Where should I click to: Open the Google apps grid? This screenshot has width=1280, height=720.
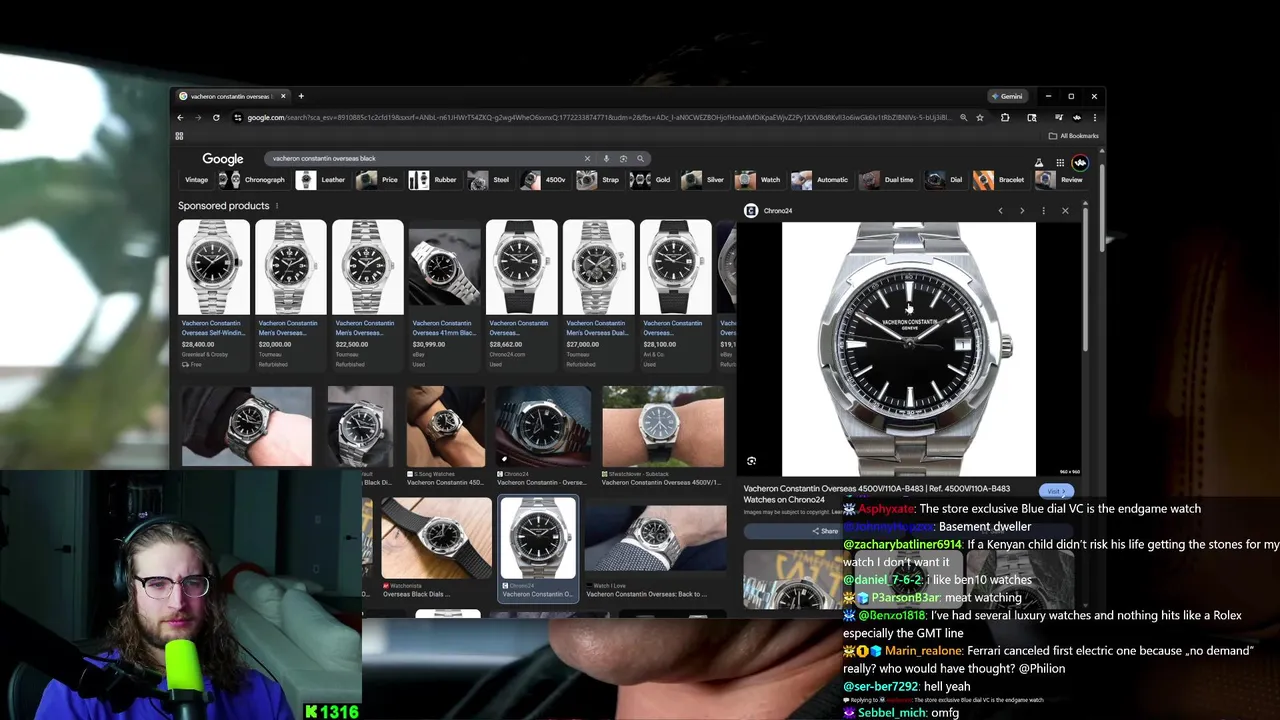pyautogui.click(x=1059, y=162)
